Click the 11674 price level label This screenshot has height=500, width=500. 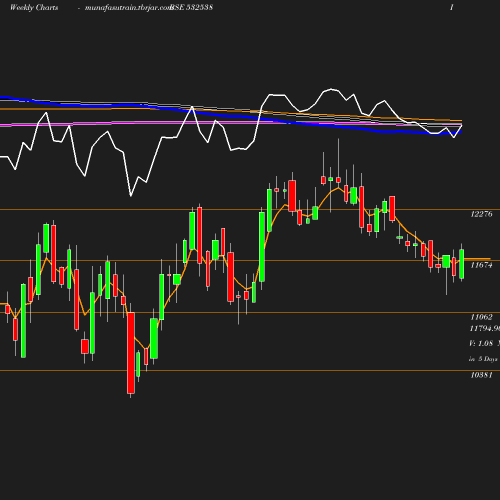481,265
